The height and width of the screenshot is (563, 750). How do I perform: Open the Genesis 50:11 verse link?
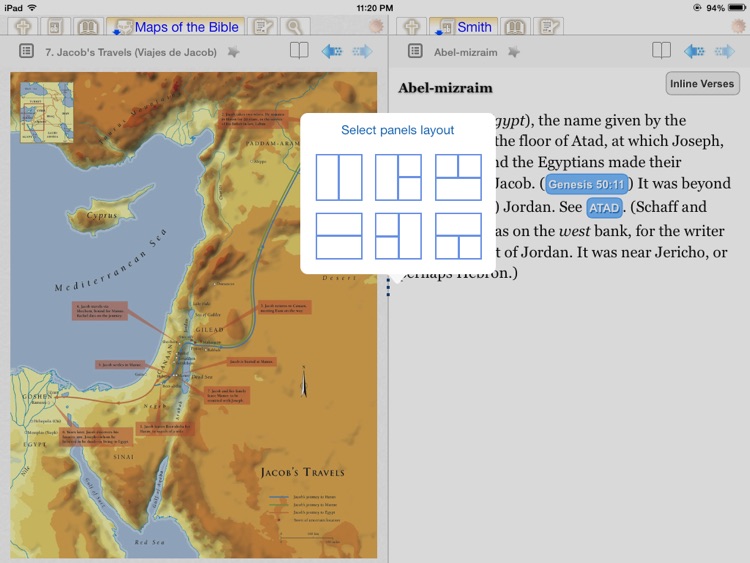586,184
